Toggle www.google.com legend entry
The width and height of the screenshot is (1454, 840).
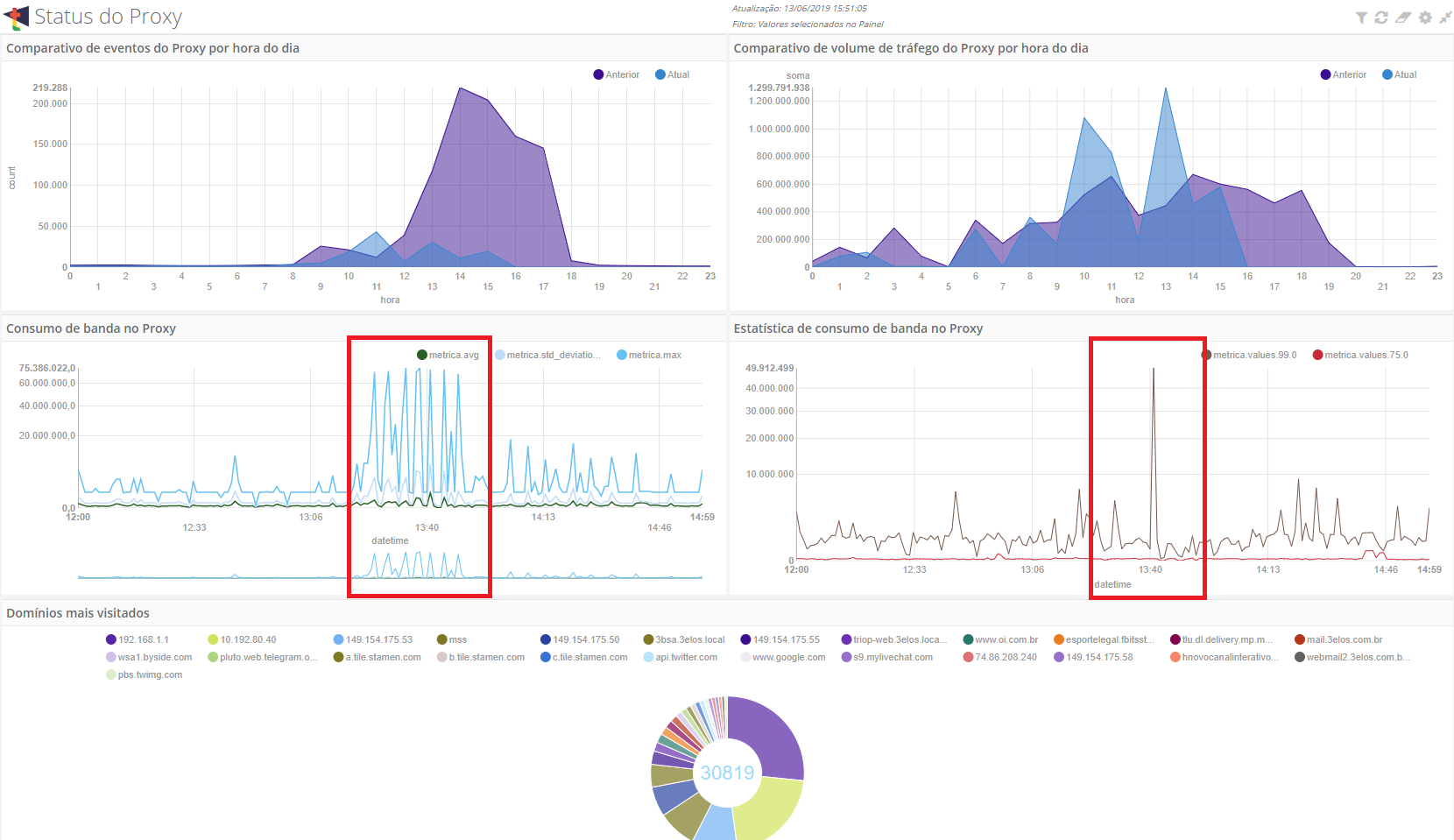click(783, 657)
